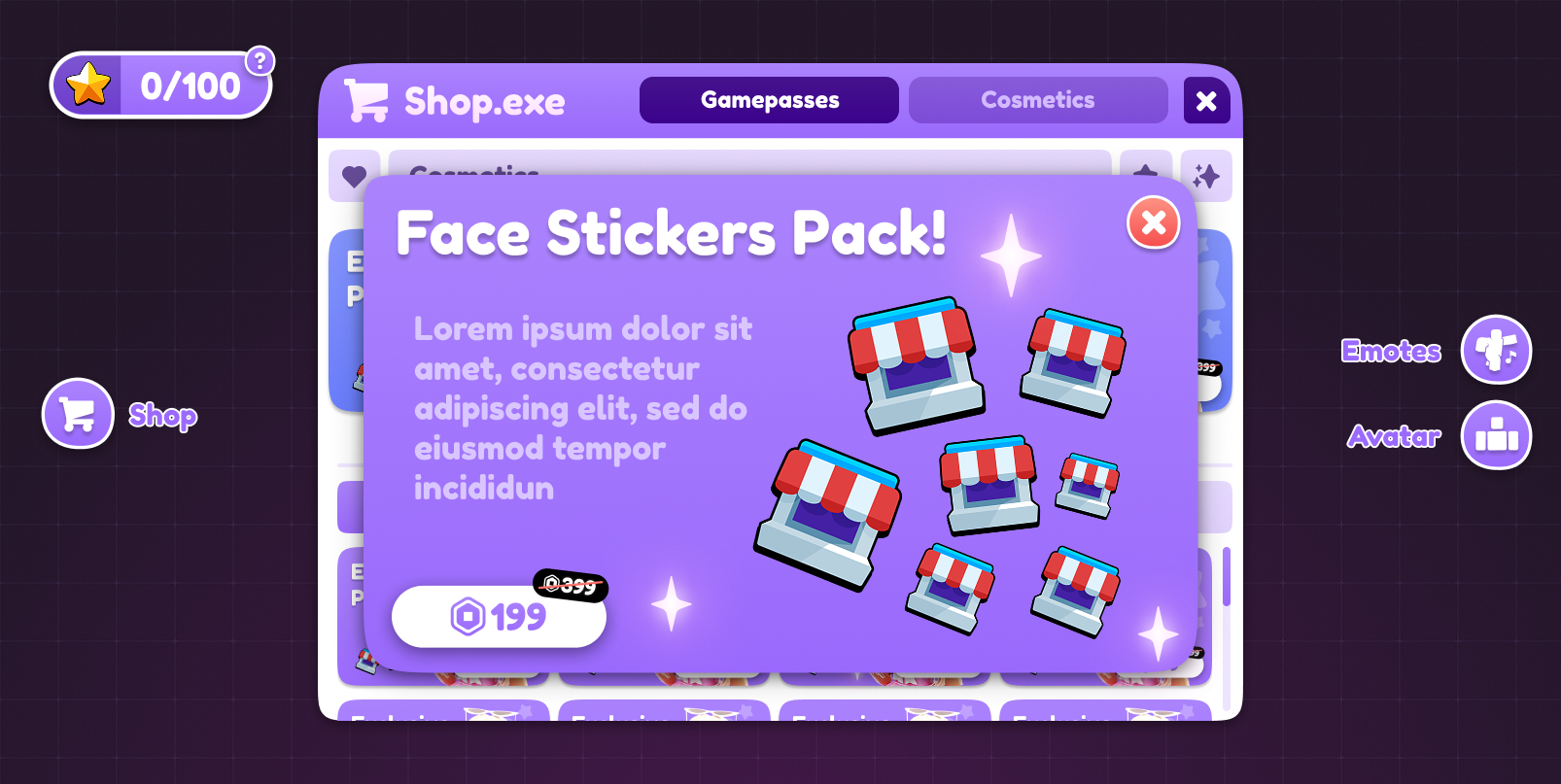Open the Emotes dancing figure icon
This screenshot has height=784, width=1561.
pyautogui.click(x=1496, y=350)
